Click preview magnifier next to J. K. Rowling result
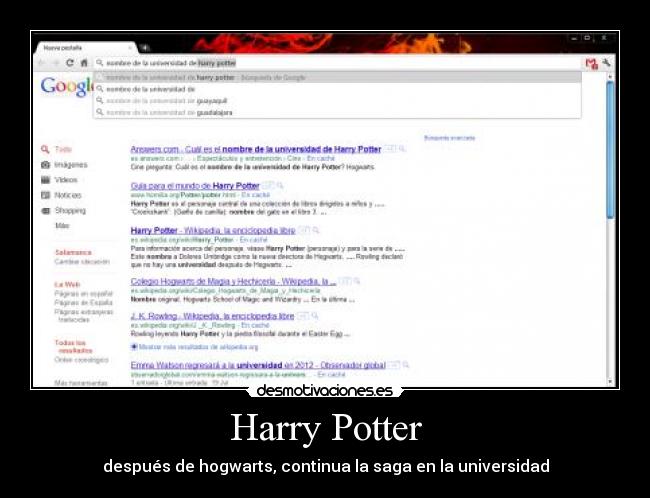The height and width of the screenshot is (498, 650). (x=315, y=316)
